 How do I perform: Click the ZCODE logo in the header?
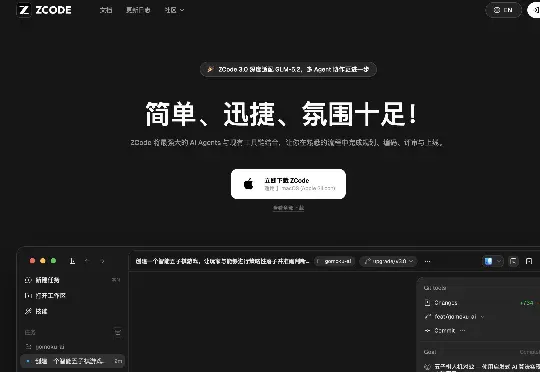tap(44, 10)
